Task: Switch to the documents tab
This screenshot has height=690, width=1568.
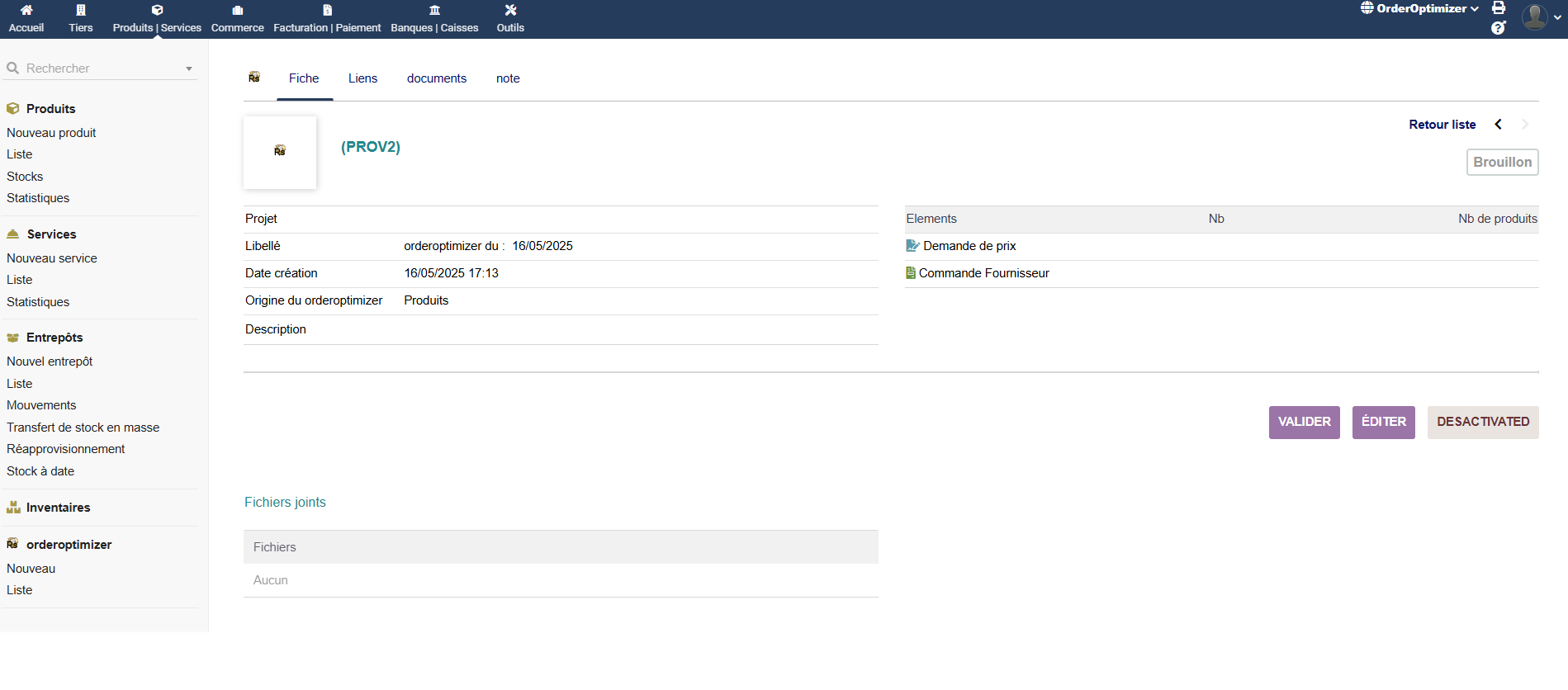Action: pos(436,78)
